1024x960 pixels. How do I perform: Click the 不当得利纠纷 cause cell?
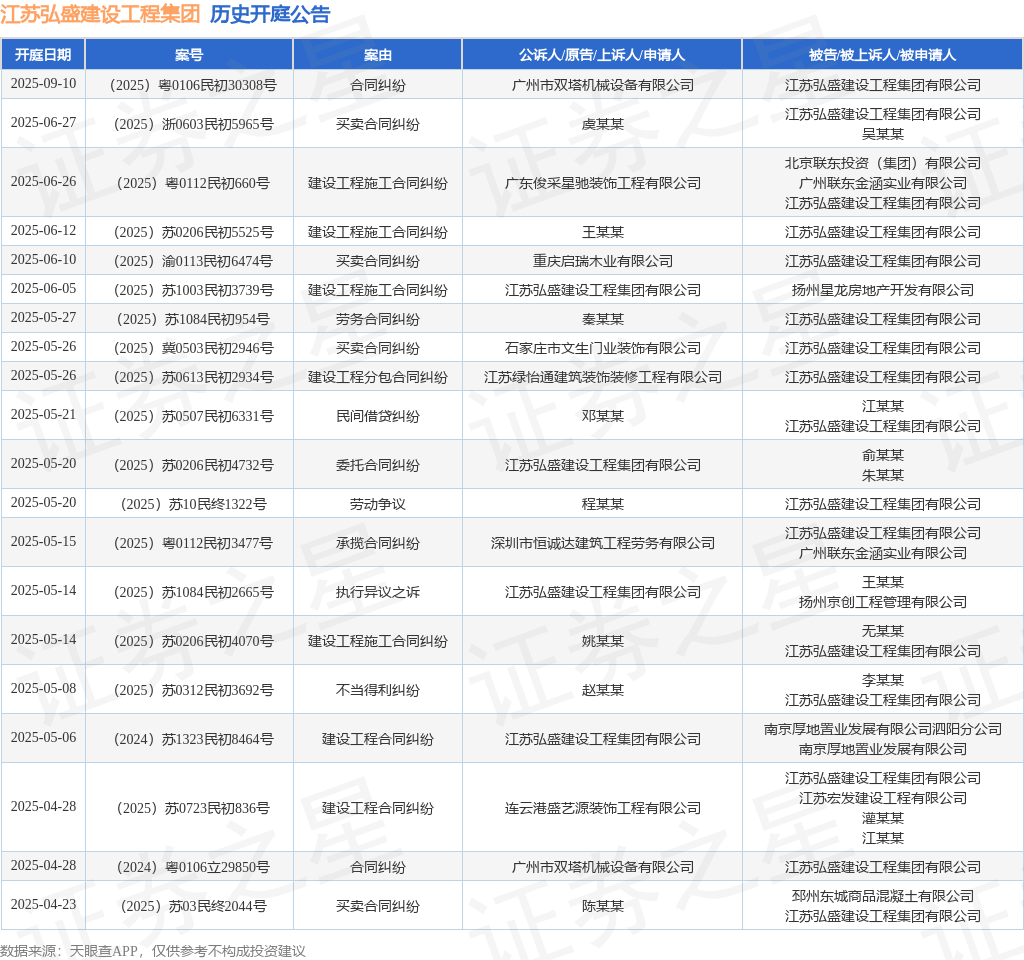(377, 690)
